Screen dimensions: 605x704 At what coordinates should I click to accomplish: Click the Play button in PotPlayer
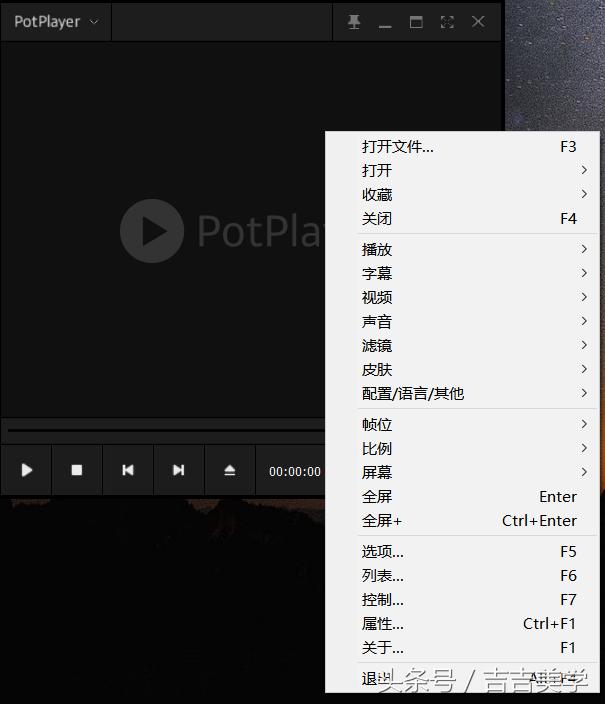coord(26,470)
